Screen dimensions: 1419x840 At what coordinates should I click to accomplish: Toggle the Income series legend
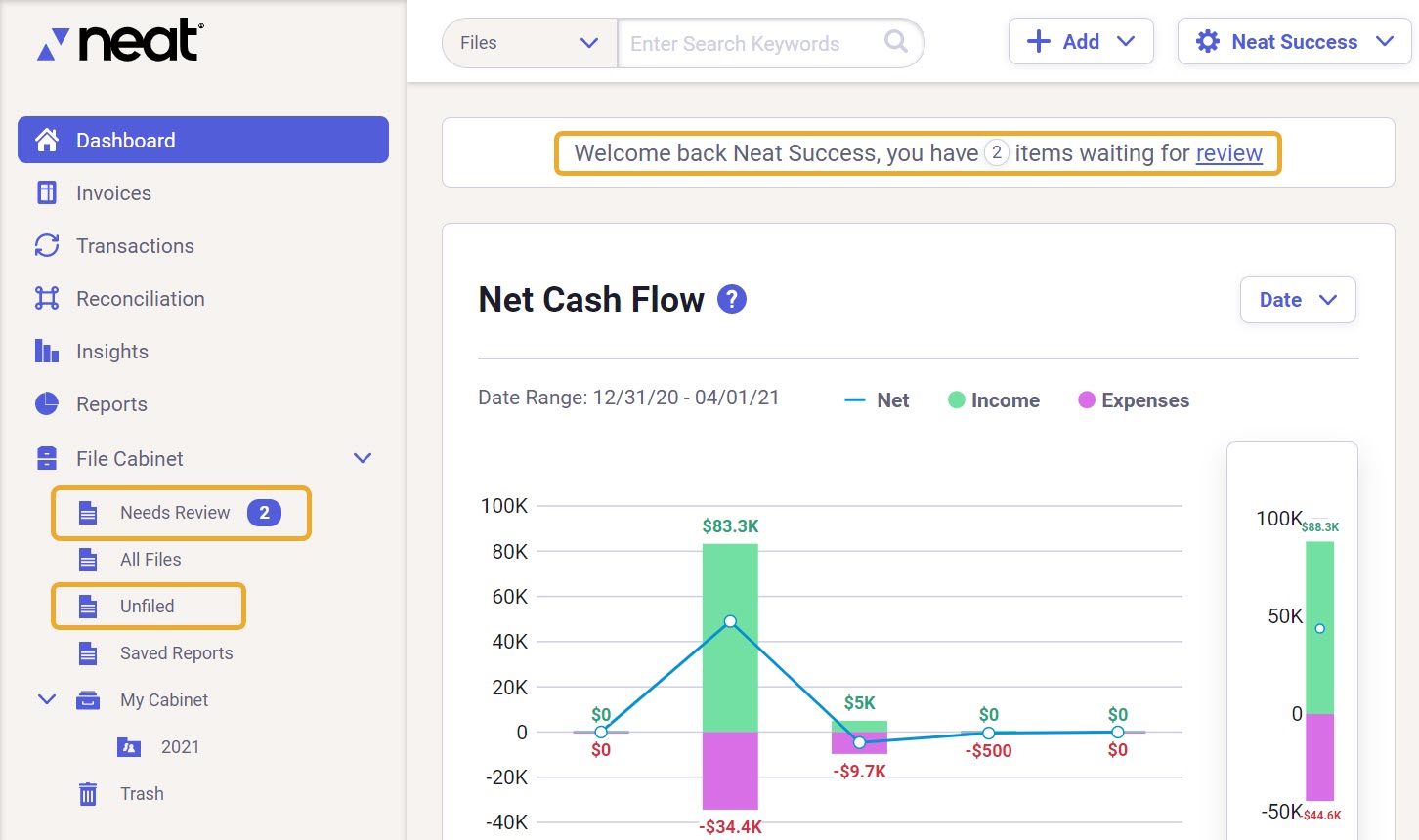point(994,400)
